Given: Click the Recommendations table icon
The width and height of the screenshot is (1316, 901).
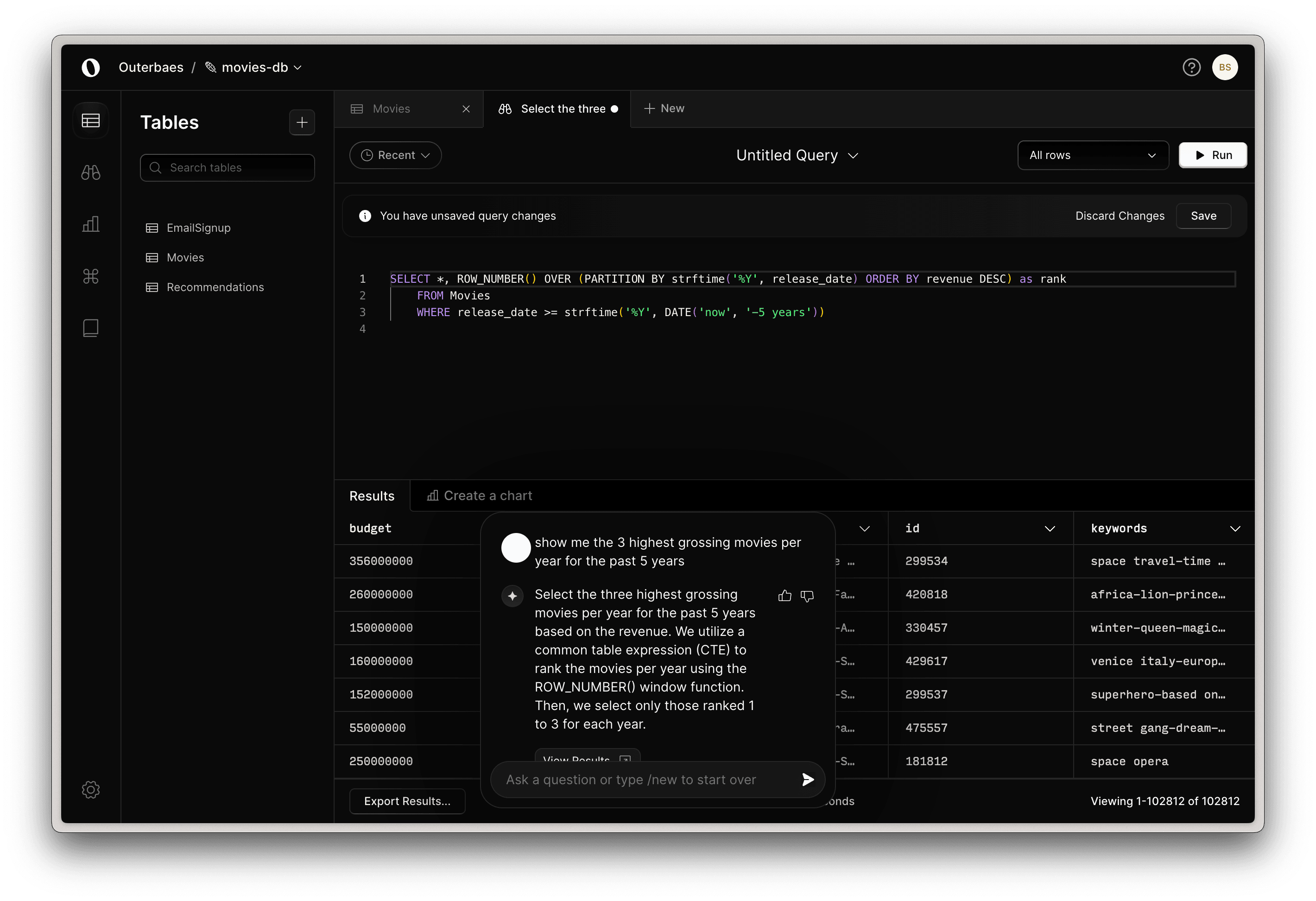Looking at the screenshot, I should [152, 288].
